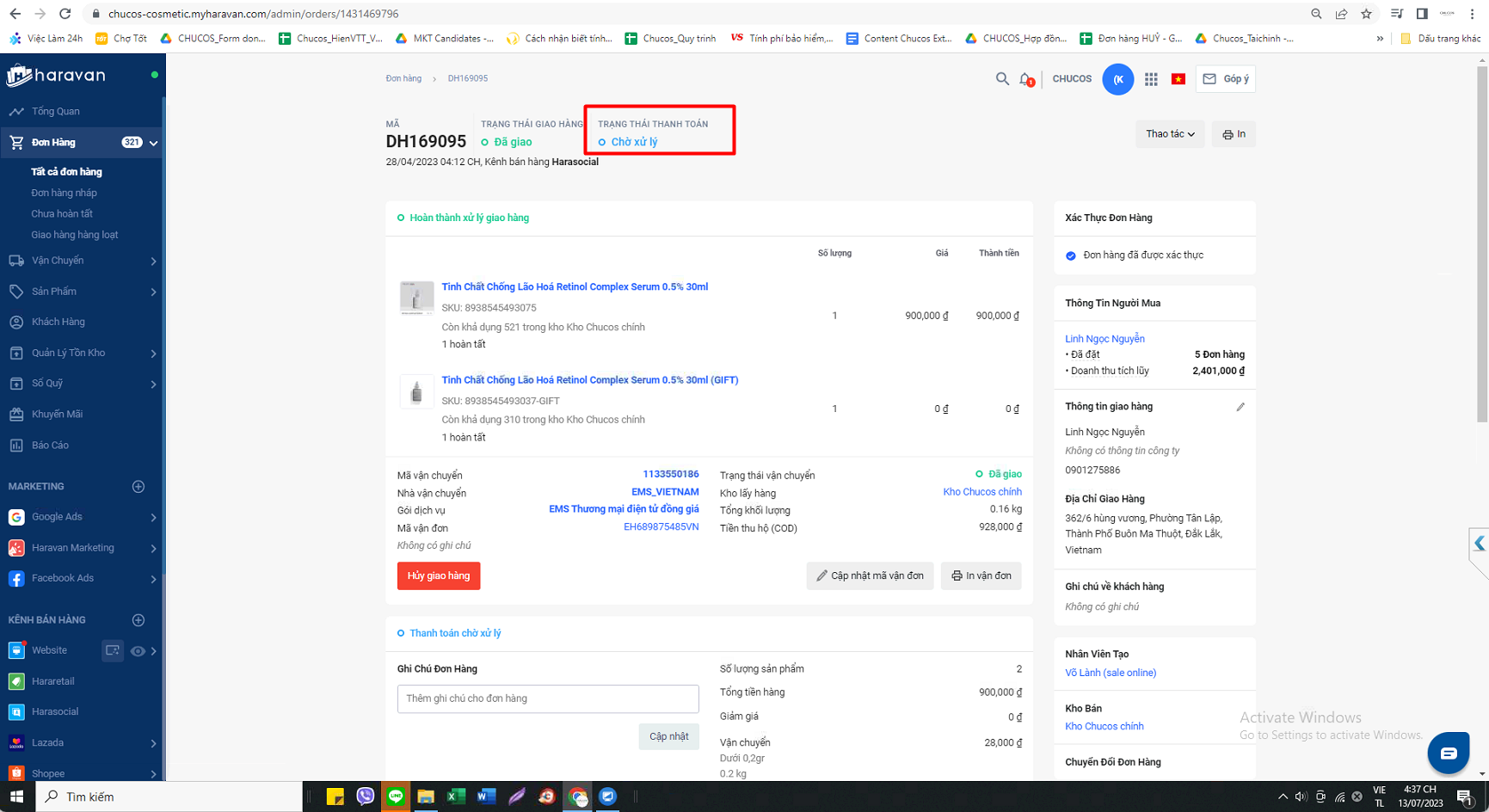Open tracking code EH689875485VN

(x=661, y=527)
